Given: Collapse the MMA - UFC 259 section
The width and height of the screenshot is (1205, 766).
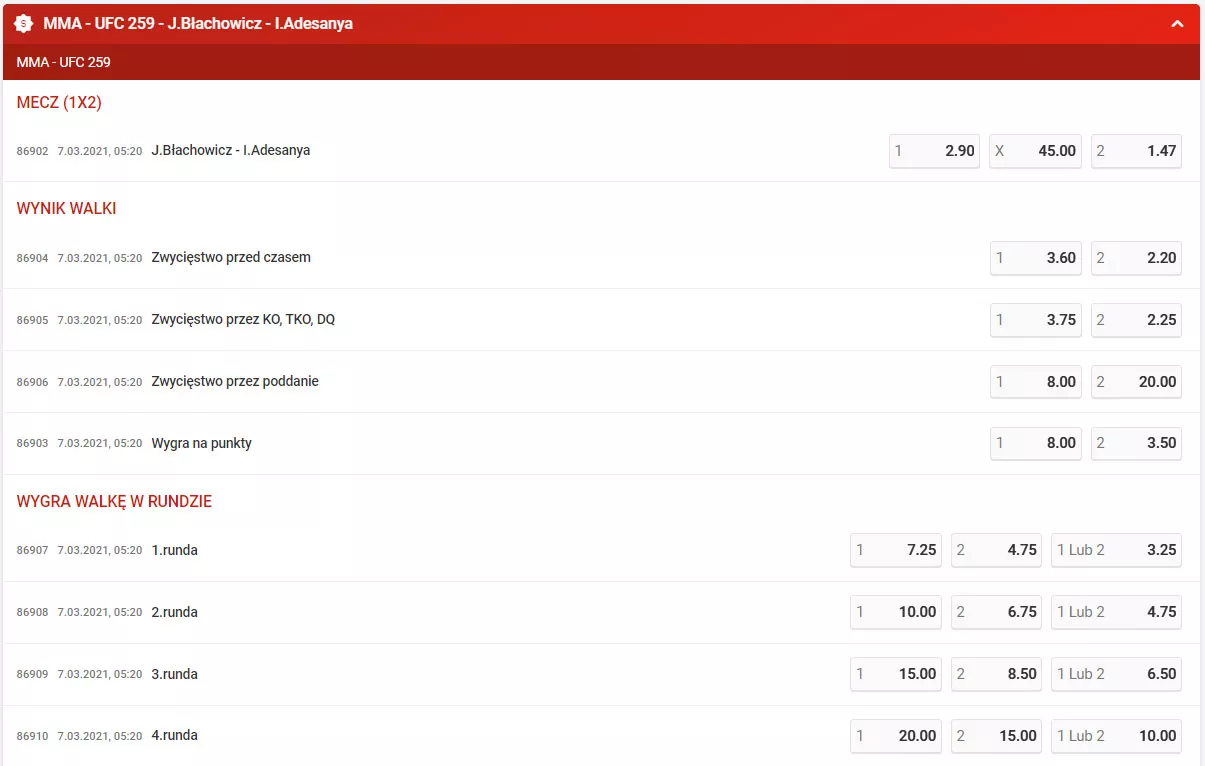Looking at the screenshot, I should point(1177,23).
